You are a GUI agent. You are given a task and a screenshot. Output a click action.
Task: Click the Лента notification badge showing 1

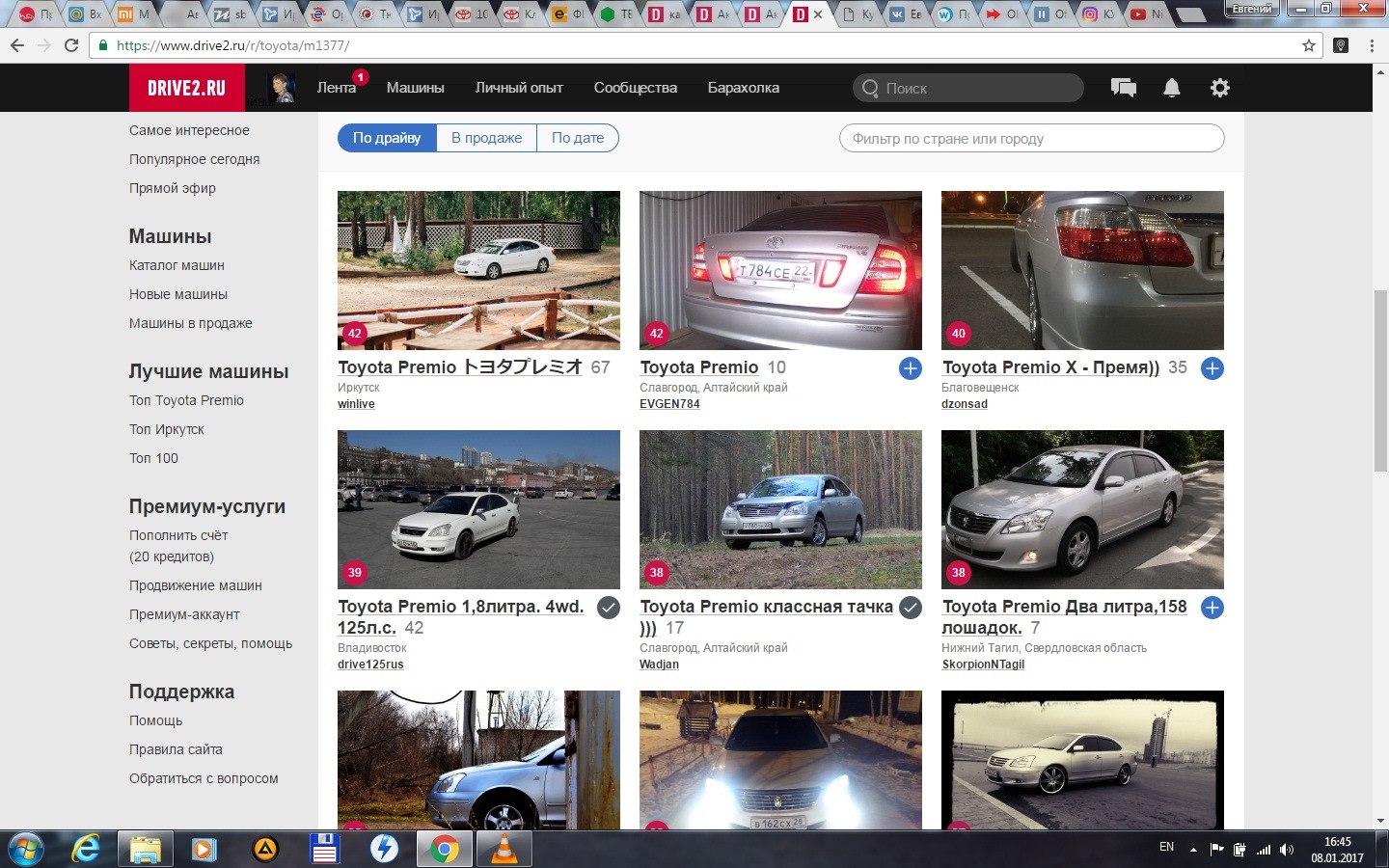click(x=360, y=77)
